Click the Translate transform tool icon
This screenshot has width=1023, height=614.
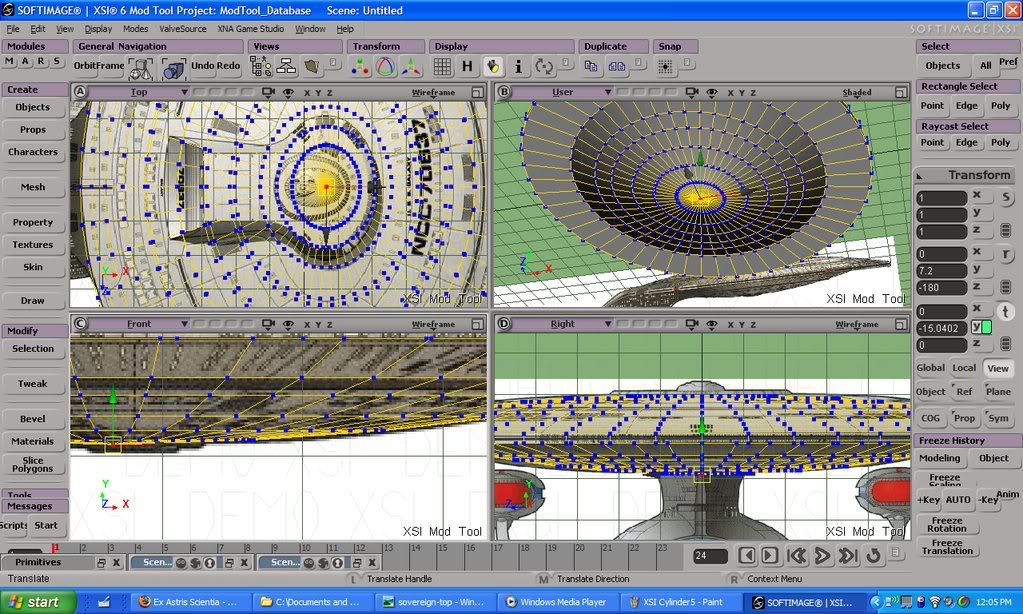[411, 67]
